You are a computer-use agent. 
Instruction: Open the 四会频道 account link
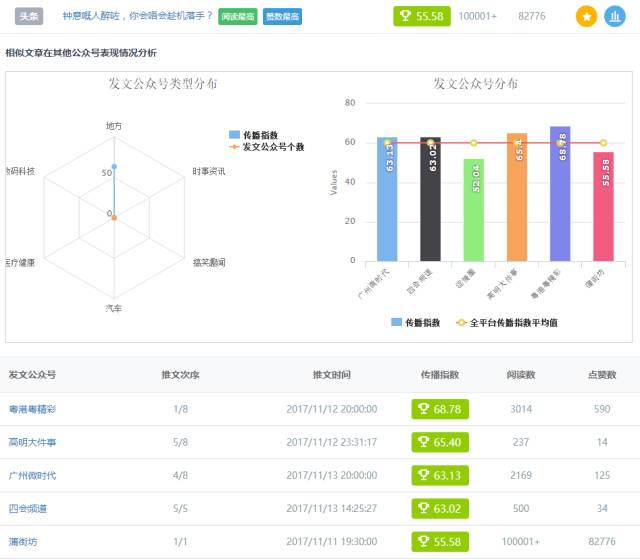(x=28, y=508)
